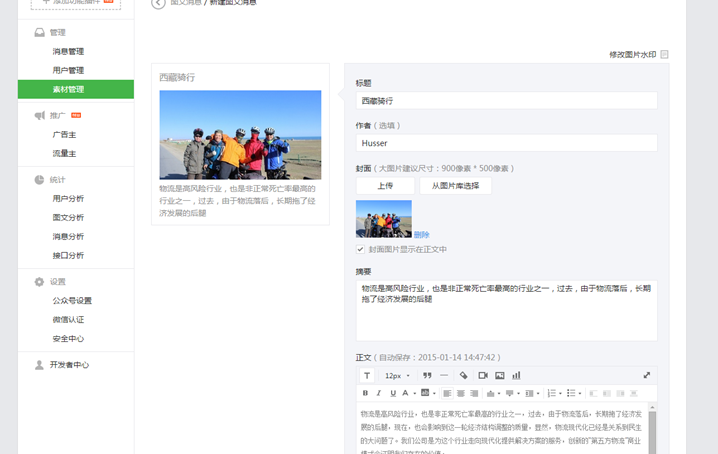Open 图文分析 in the sidebar

tap(68, 218)
